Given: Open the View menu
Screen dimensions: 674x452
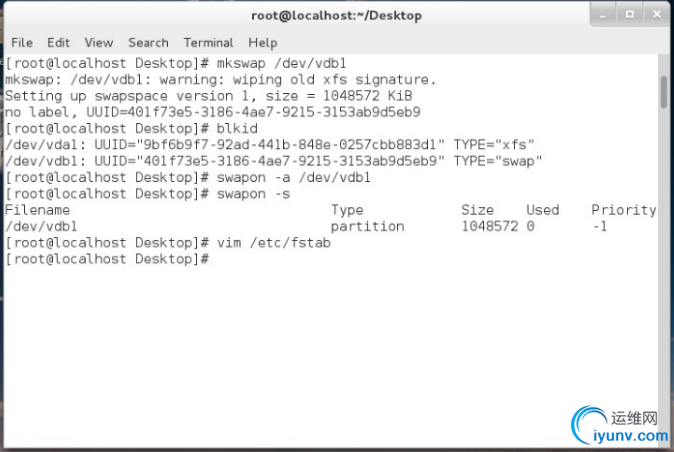Looking at the screenshot, I should click(99, 43).
